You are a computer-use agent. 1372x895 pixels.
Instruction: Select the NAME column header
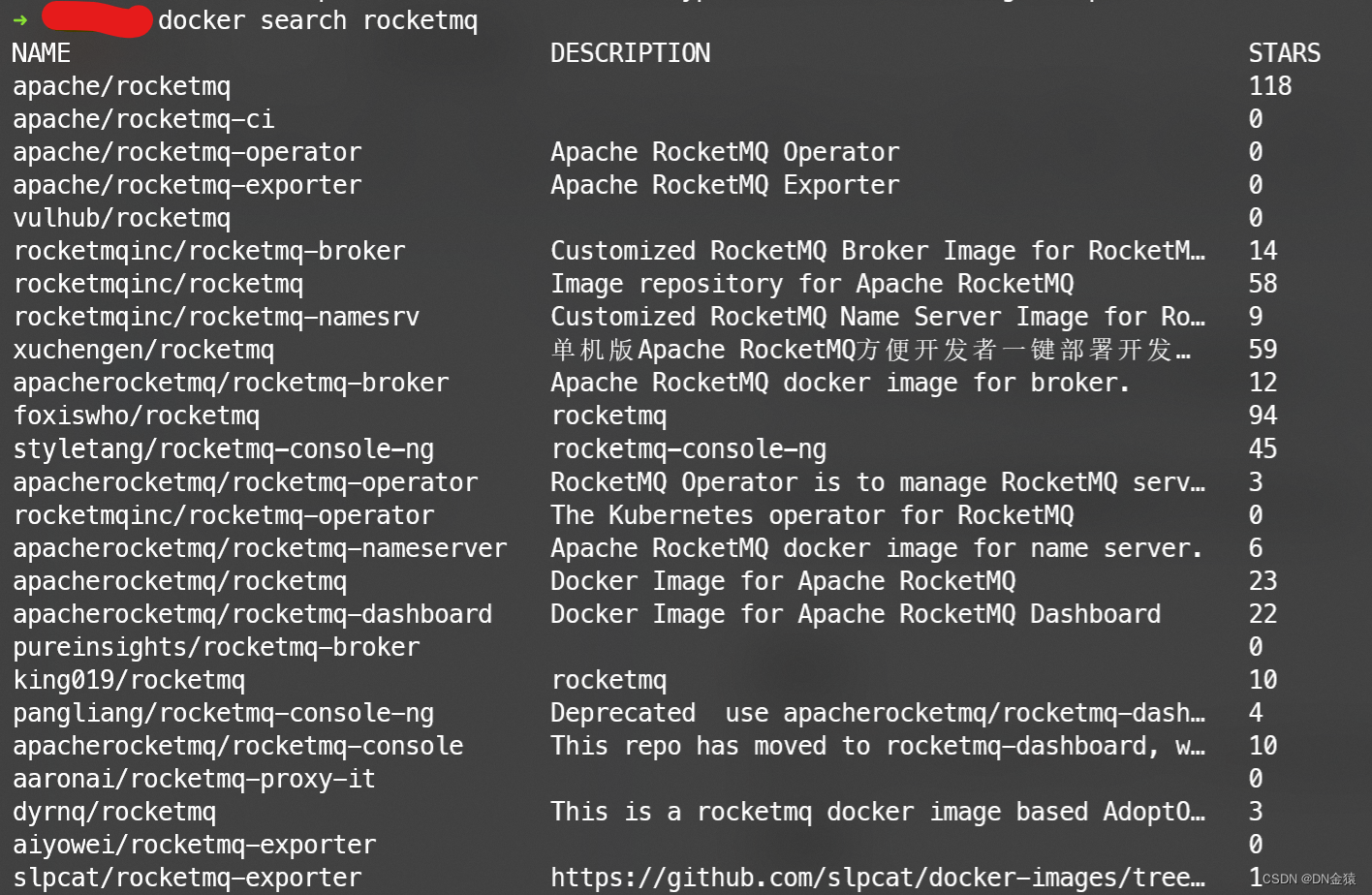41,53
